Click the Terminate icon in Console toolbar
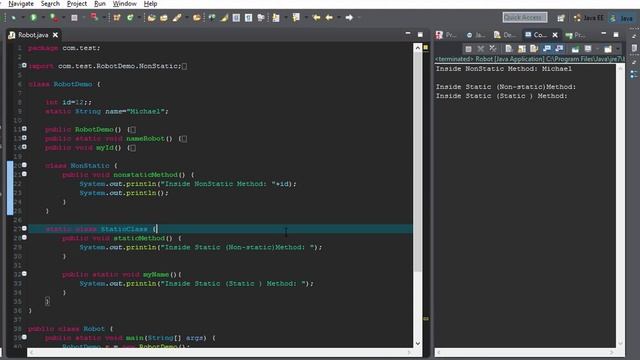 468,49
